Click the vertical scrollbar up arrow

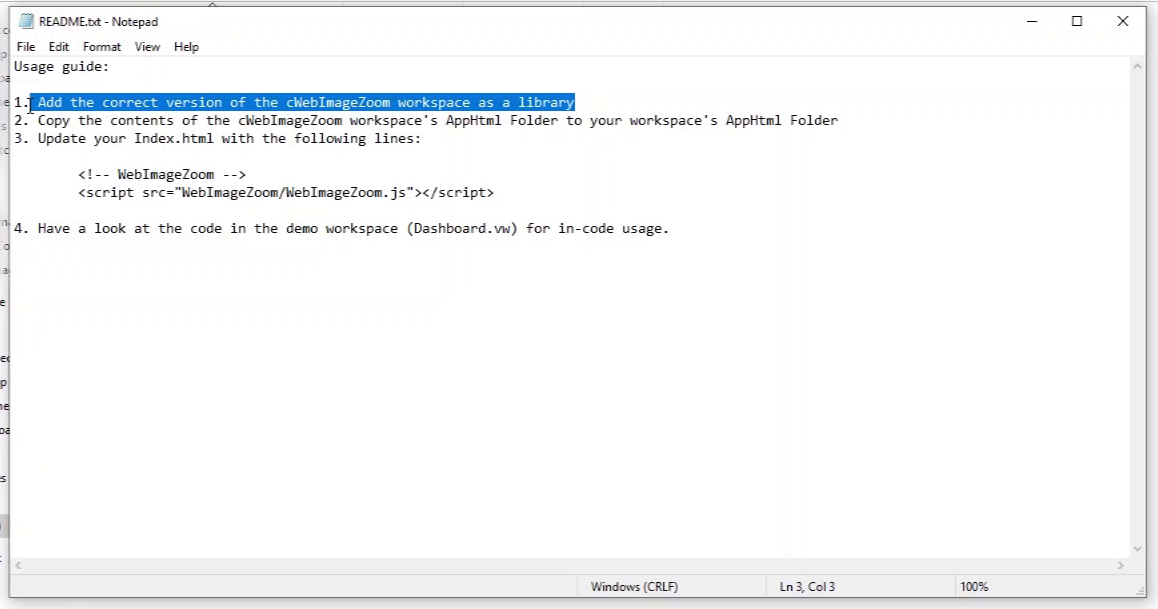(1137, 67)
